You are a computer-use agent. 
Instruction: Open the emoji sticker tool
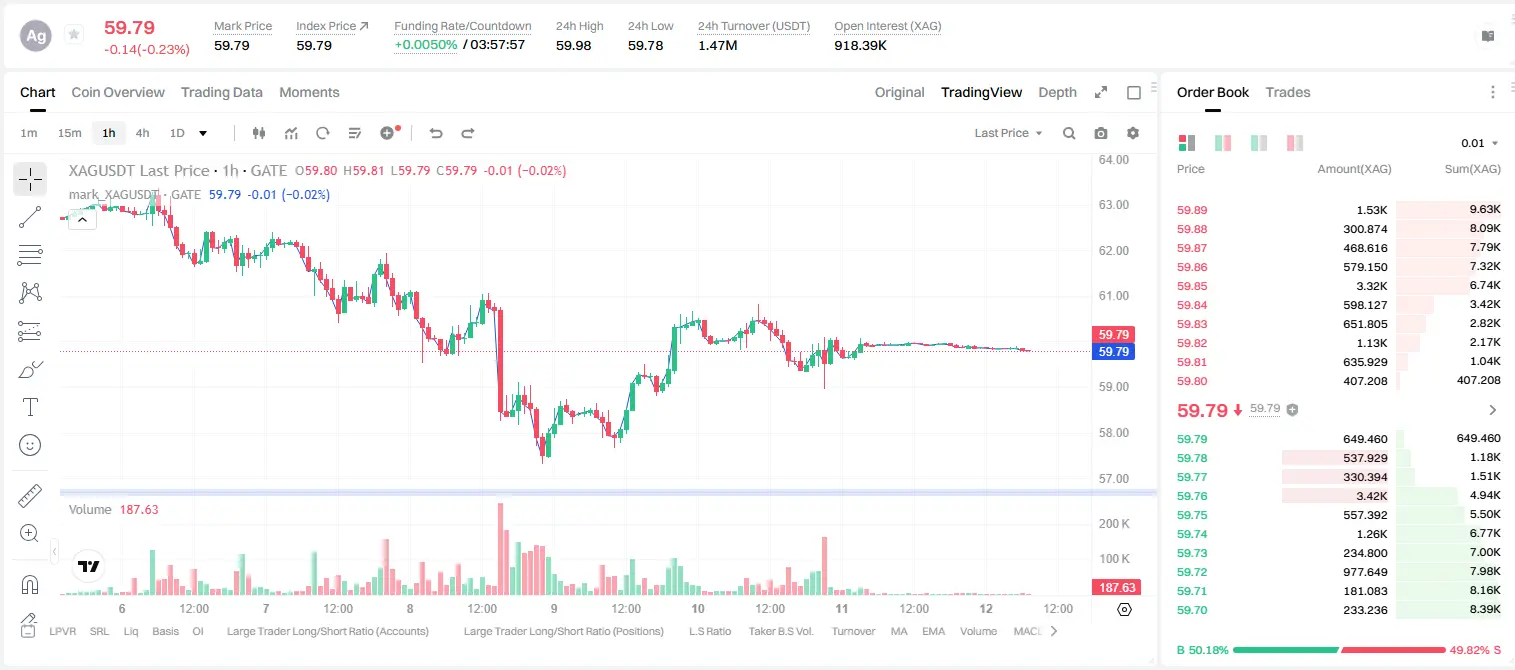tap(30, 445)
